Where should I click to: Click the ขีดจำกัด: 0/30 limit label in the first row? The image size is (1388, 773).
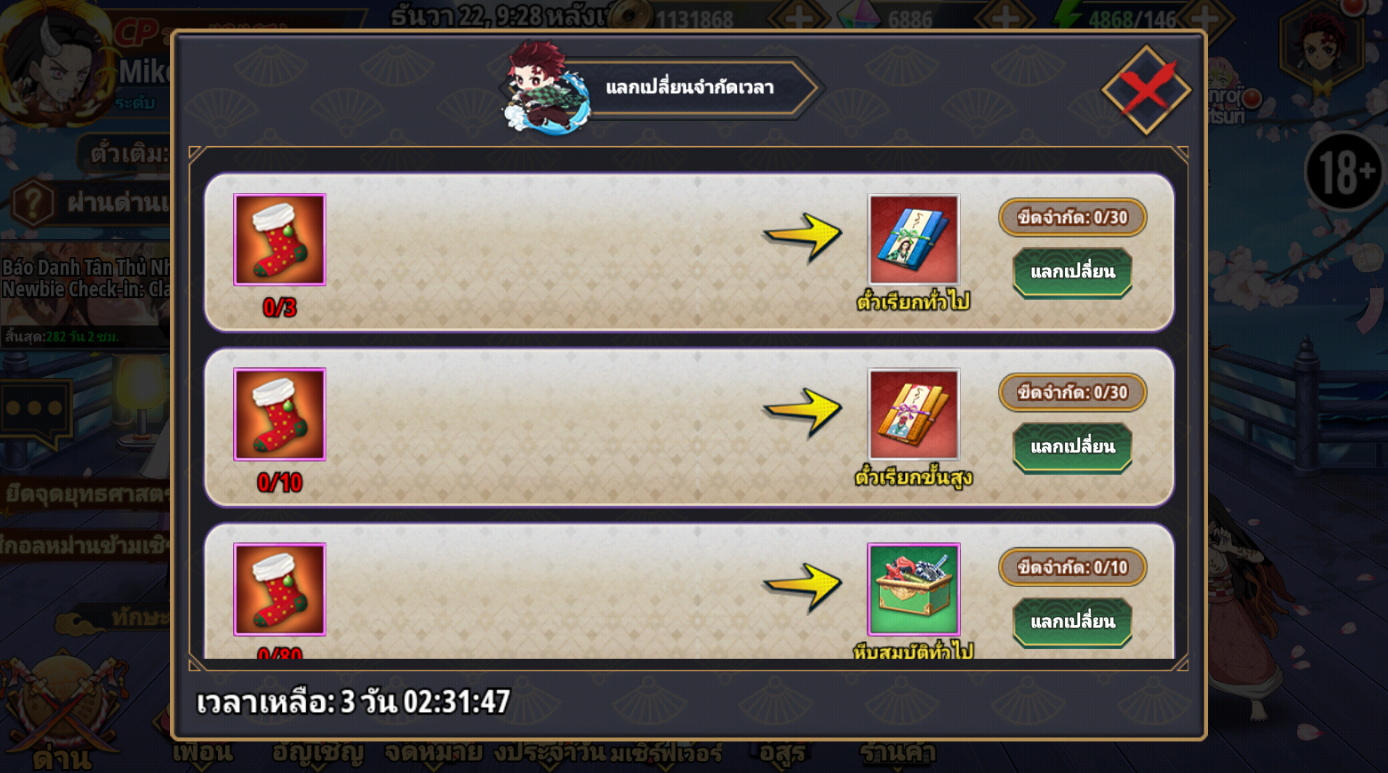pos(1072,217)
